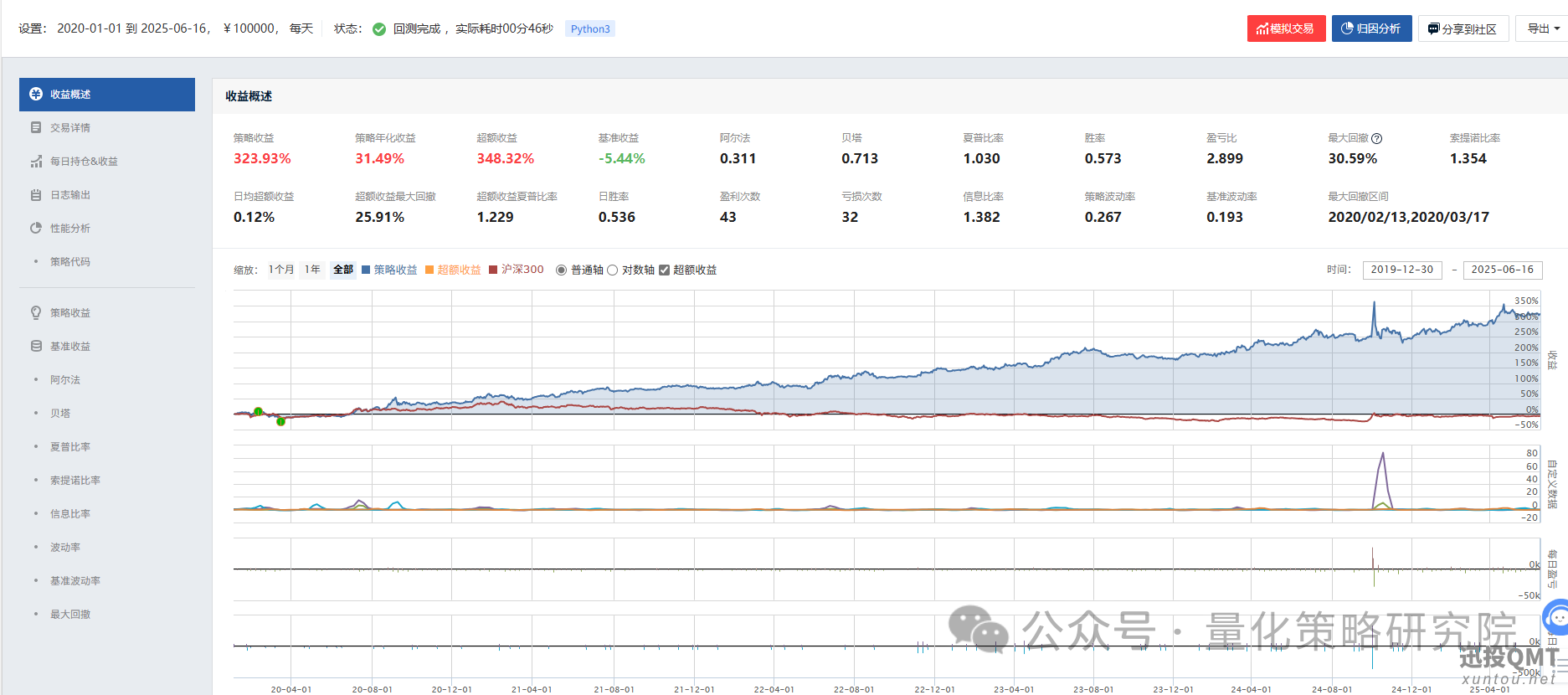Edit start date field 2019-12-30
1568x695 pixels.
1402,270
